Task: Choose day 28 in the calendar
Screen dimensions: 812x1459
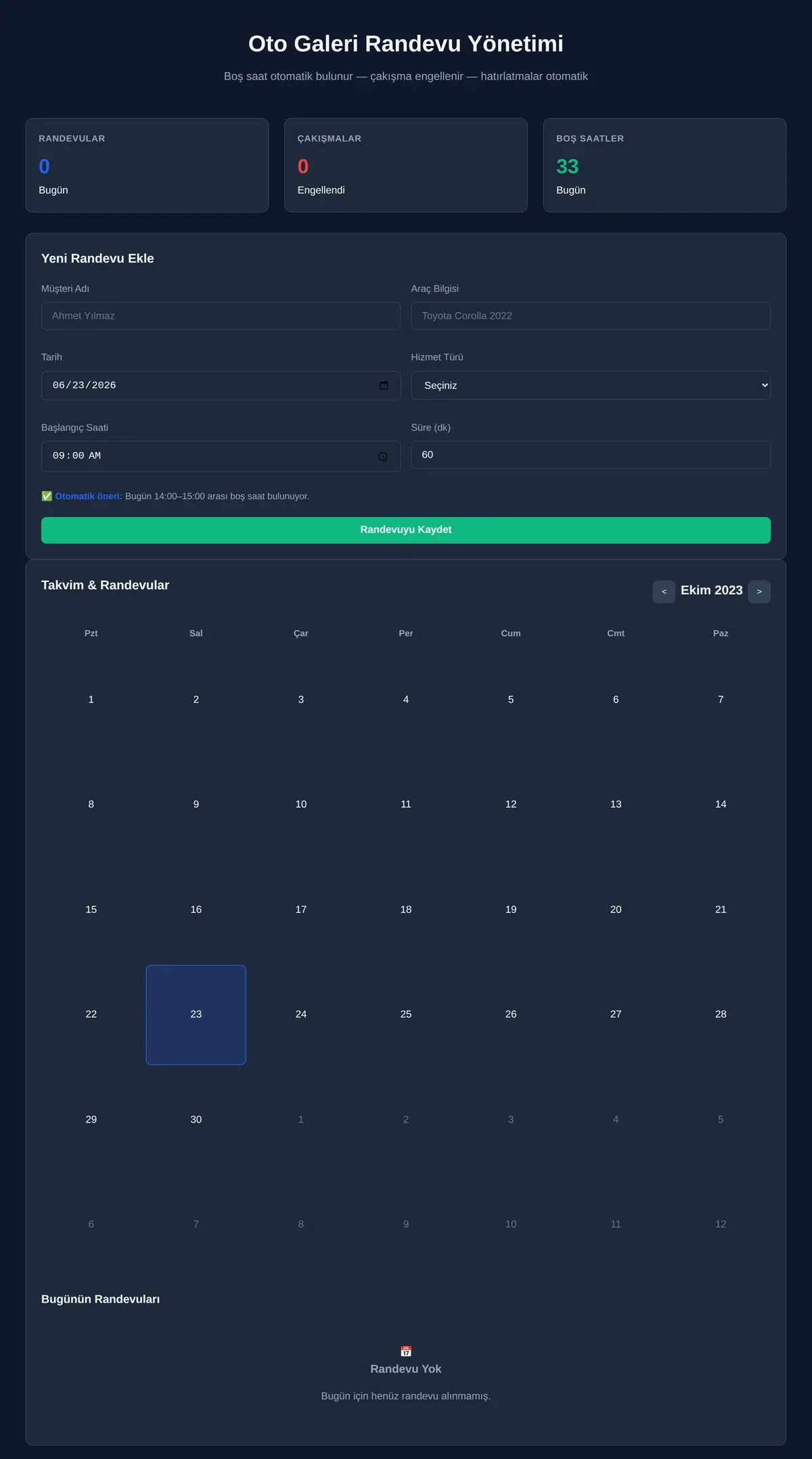Action: click(721, 1014)
